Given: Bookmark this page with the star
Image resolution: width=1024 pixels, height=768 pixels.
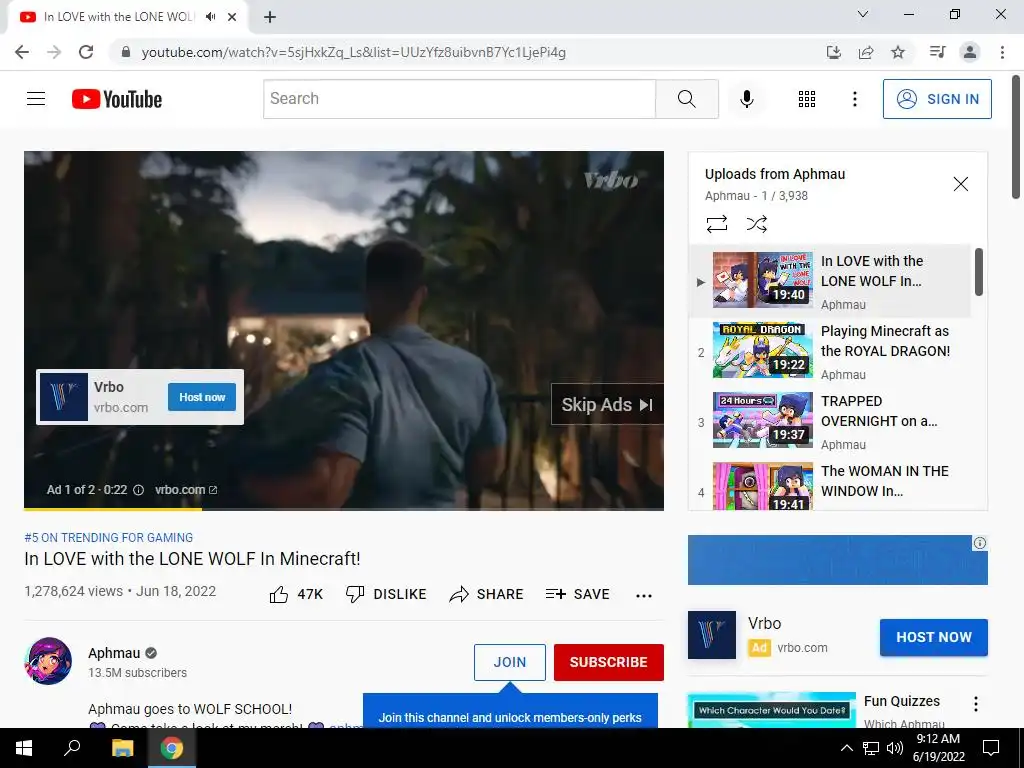Looking at the screenshot, I should click(898, 52).
